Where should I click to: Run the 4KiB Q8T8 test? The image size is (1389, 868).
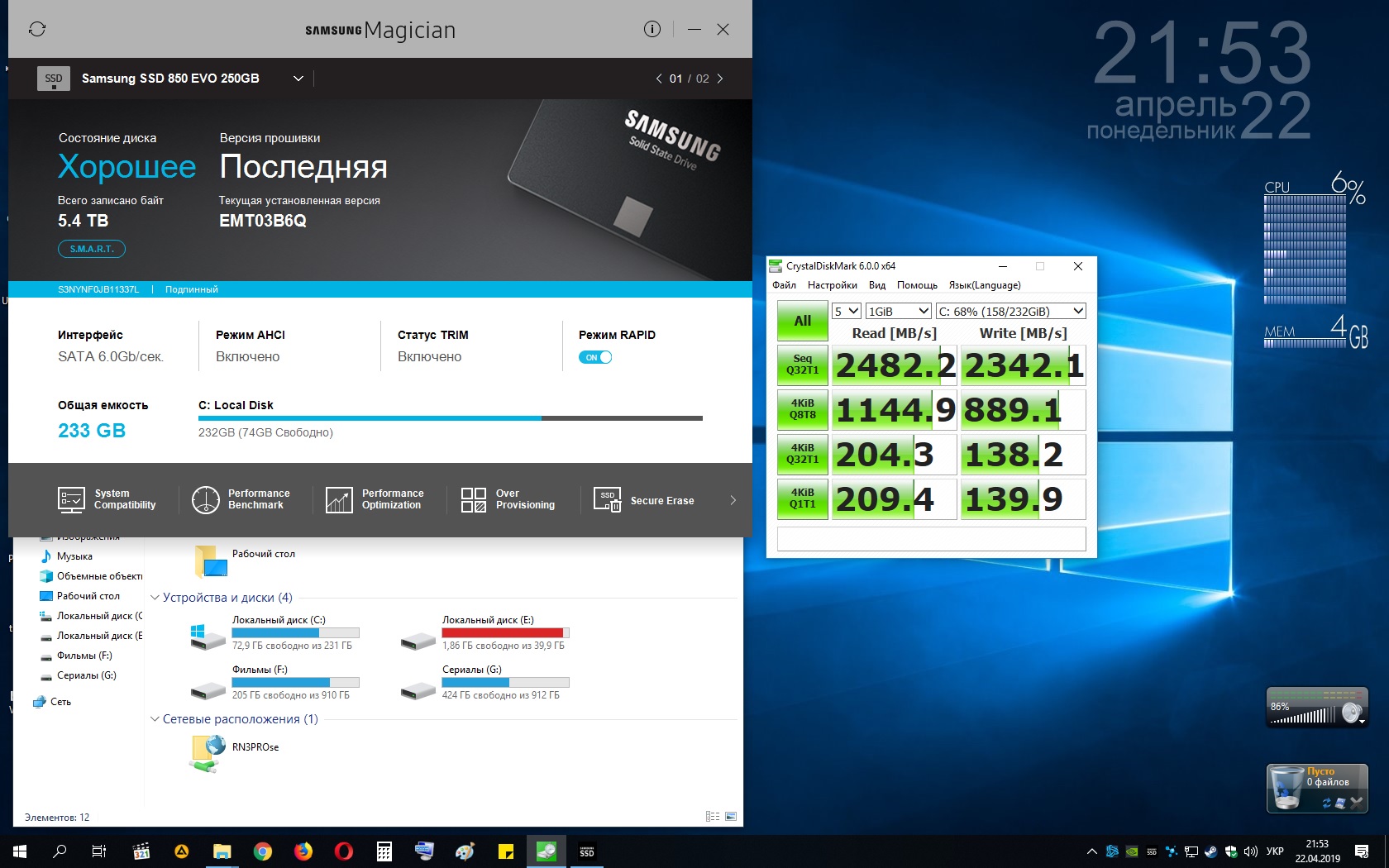pyautogui.click(x=803, y=409)
